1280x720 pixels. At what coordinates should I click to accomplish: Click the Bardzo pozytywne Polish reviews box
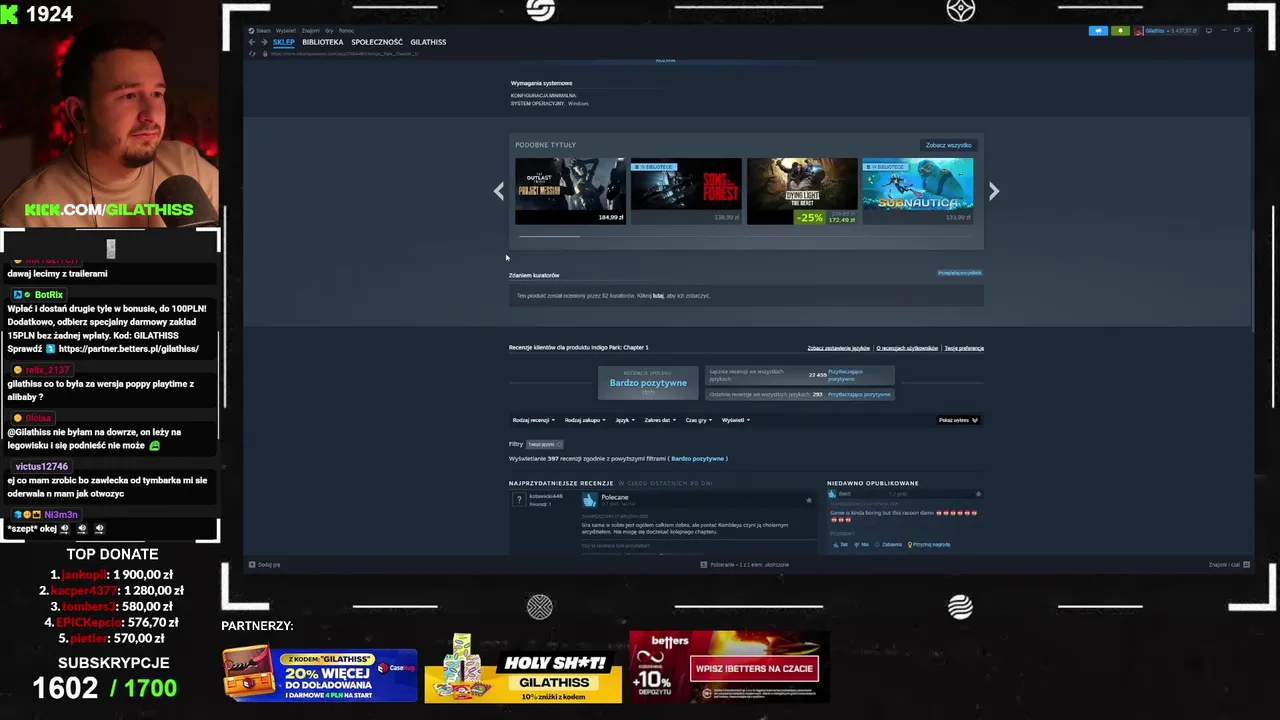tap(648, 383)
